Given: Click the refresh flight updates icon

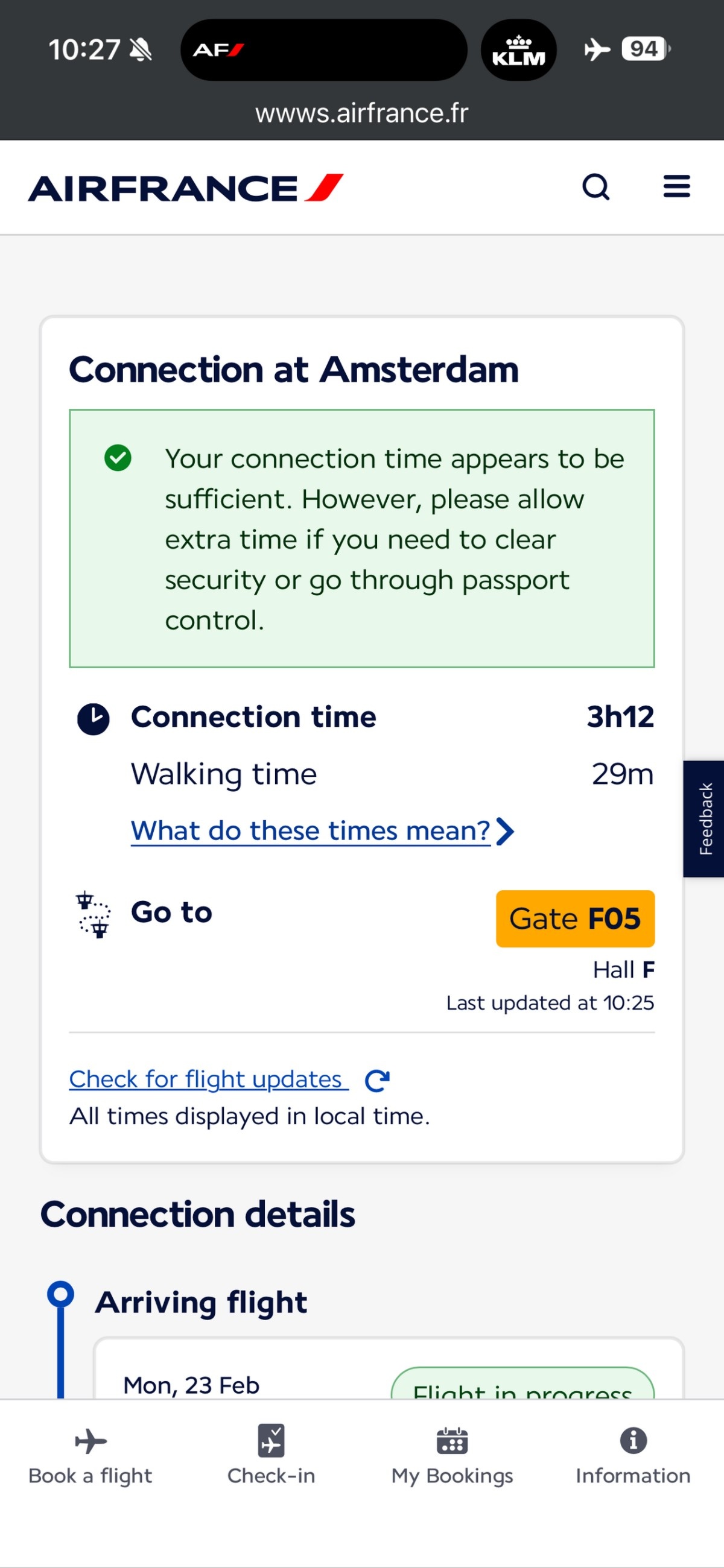Looking at the screenshot, I should (x=377, y=1081).
